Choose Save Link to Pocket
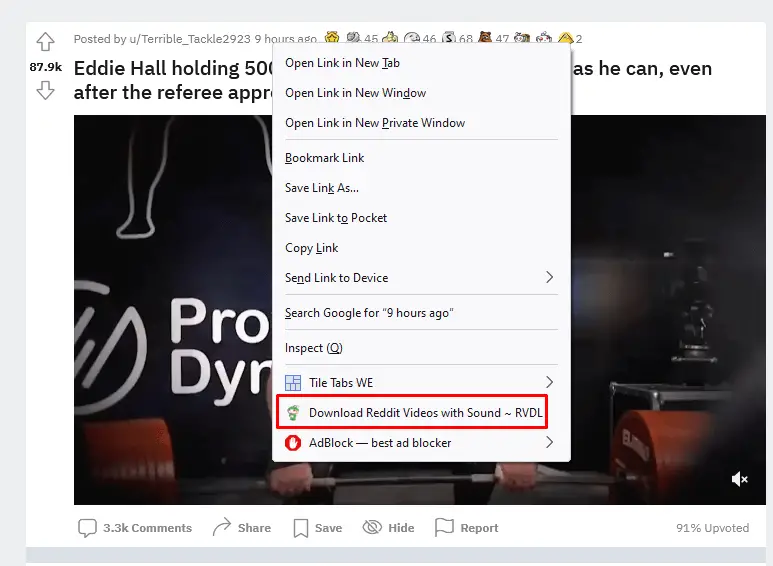This screenshot has width=773, height=566. (x=422, y=218)
